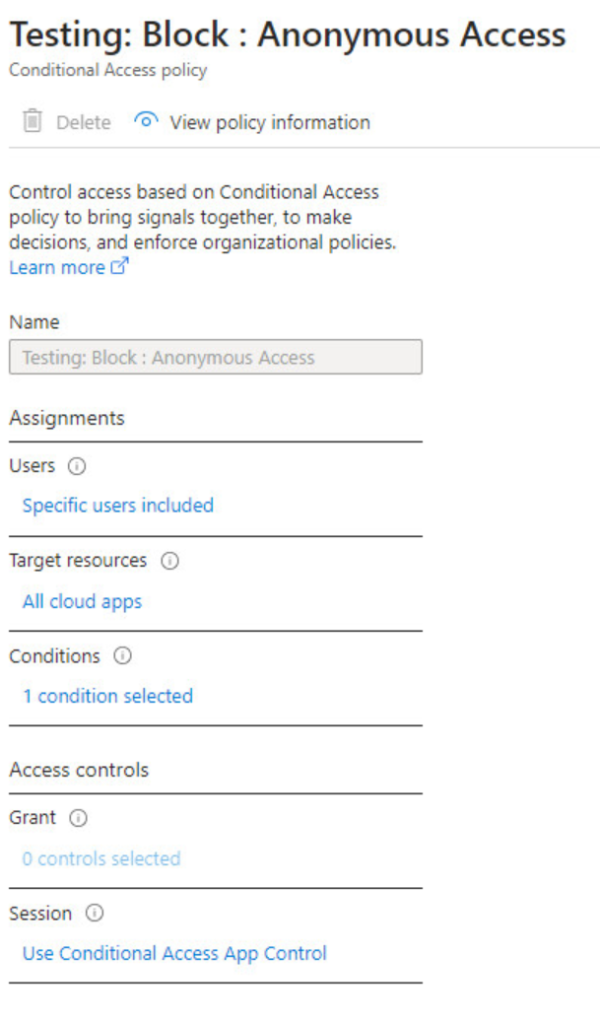
Task: Click the info icon next to Session
Action: pyautogui.click(x=95, y=913)
